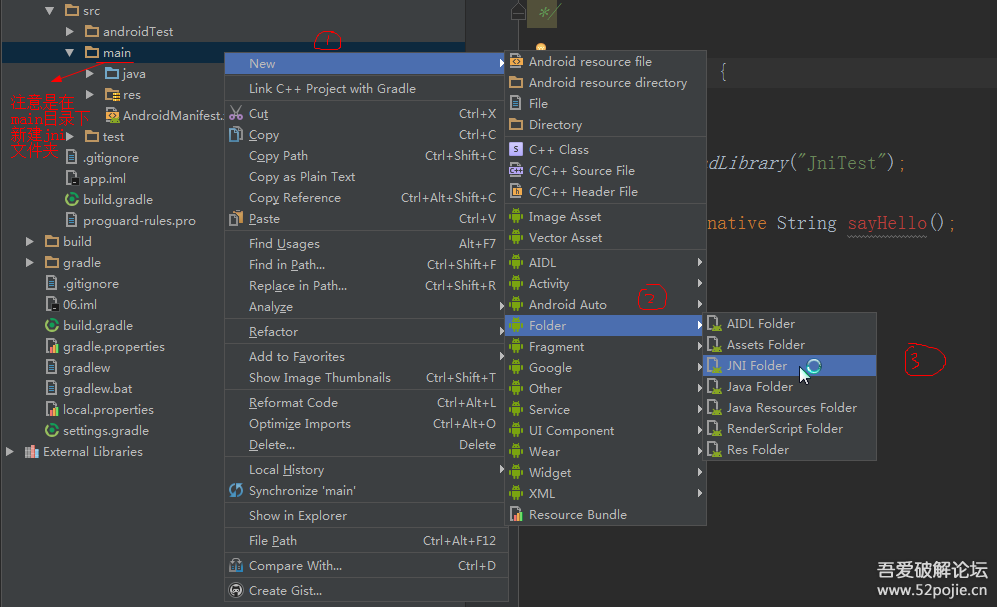
Task: Collapse the main folder arrow
Action: (x=70, y=52)
